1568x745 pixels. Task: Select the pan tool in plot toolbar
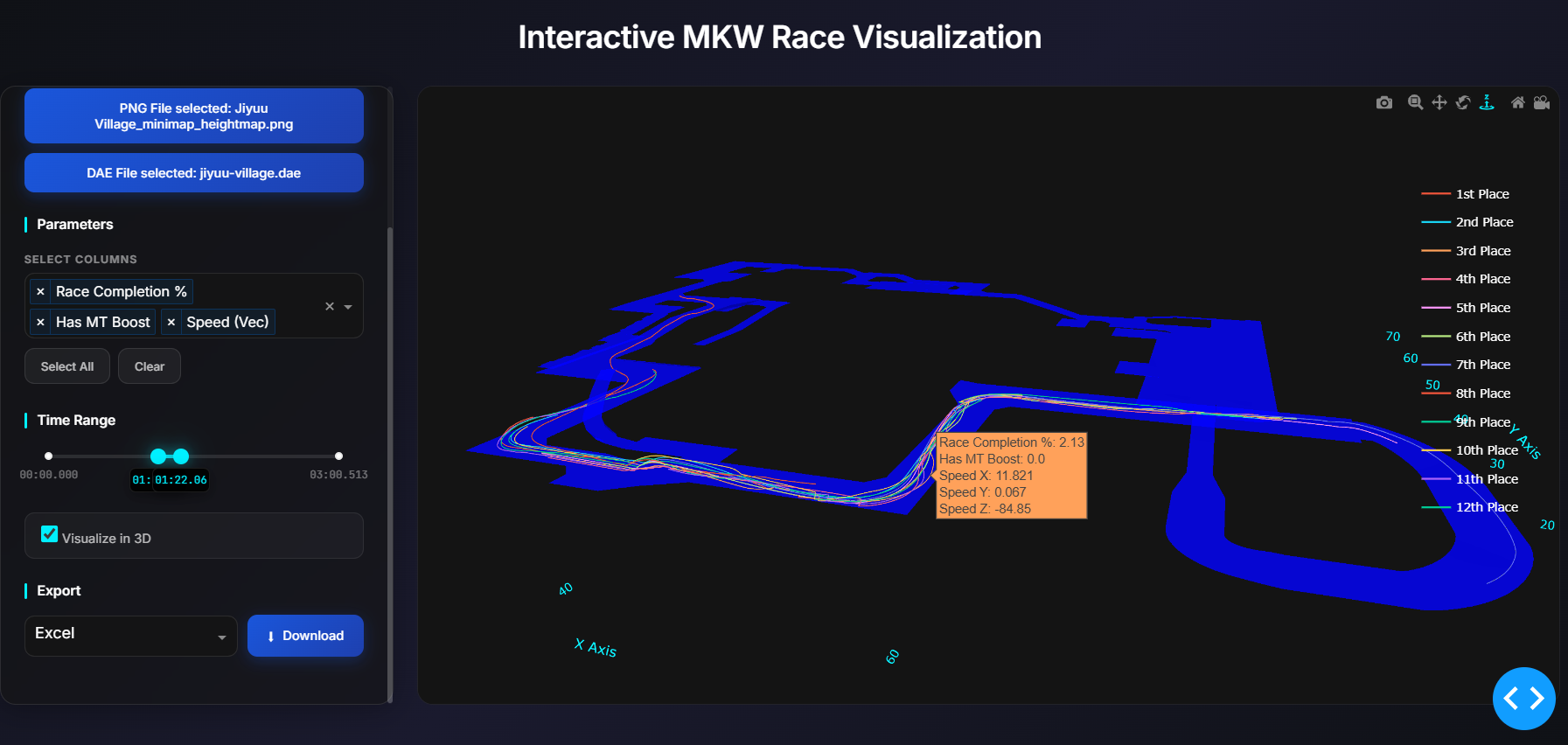pyautogui.click(x=1439, y=103)
